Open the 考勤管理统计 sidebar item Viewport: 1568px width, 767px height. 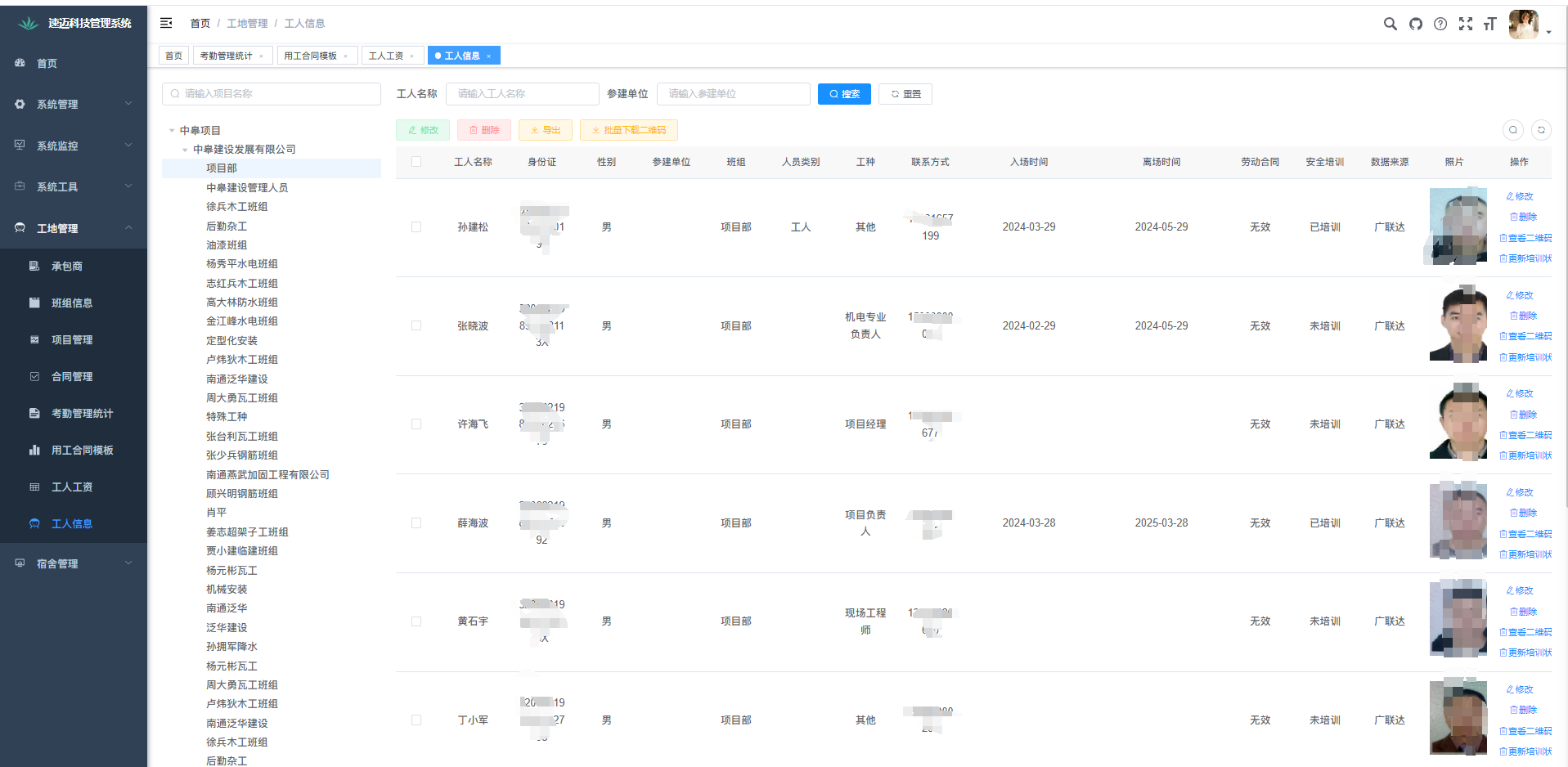[74, 413]
